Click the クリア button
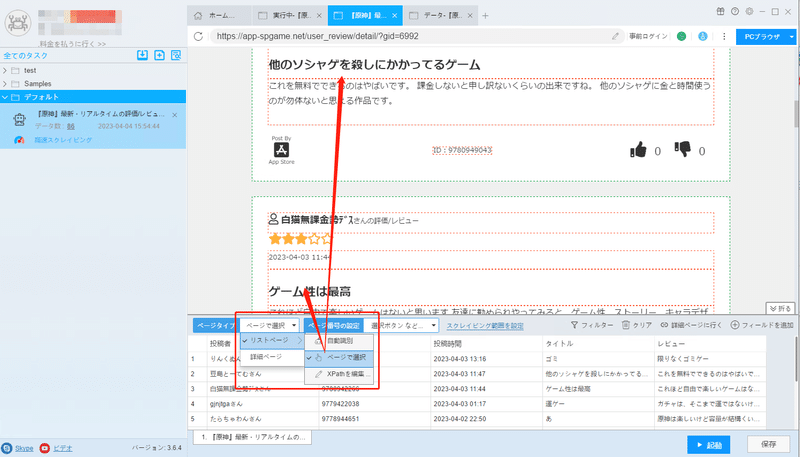 click(637, 325)
